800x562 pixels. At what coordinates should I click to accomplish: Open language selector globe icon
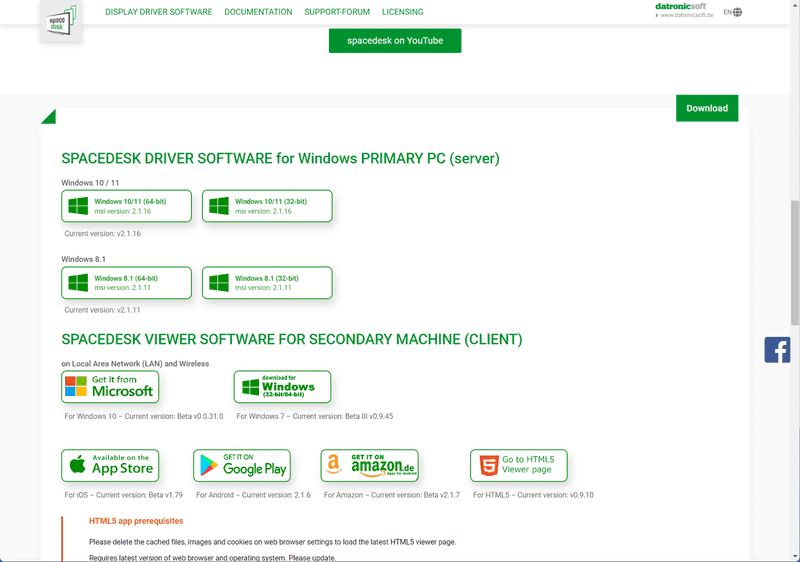(x=738, y=12)
